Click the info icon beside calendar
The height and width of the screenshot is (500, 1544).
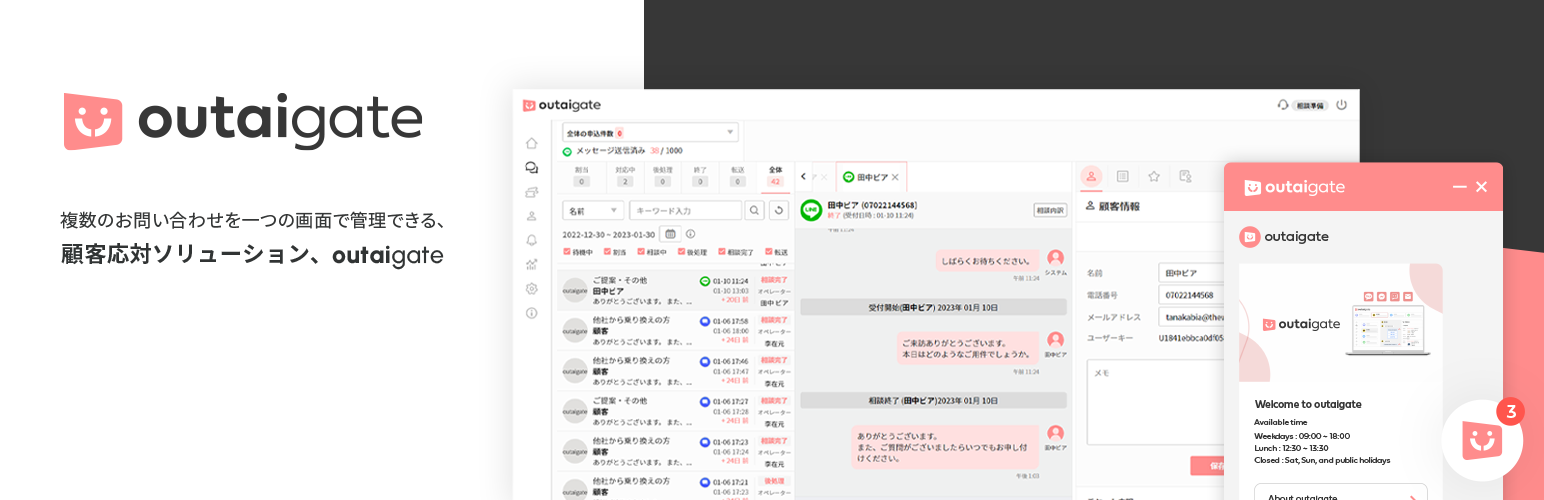690,234
